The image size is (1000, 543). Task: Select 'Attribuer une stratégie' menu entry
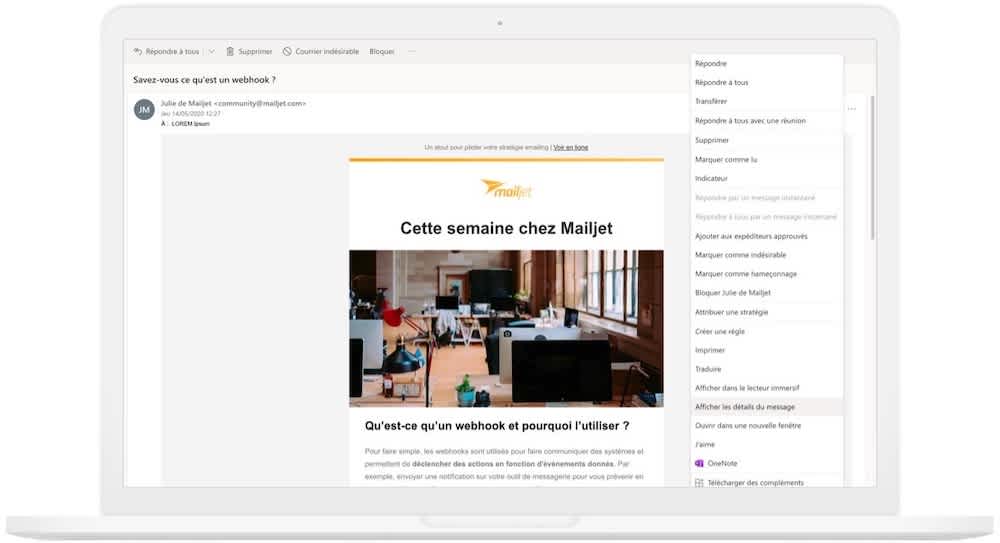point(767,312)
